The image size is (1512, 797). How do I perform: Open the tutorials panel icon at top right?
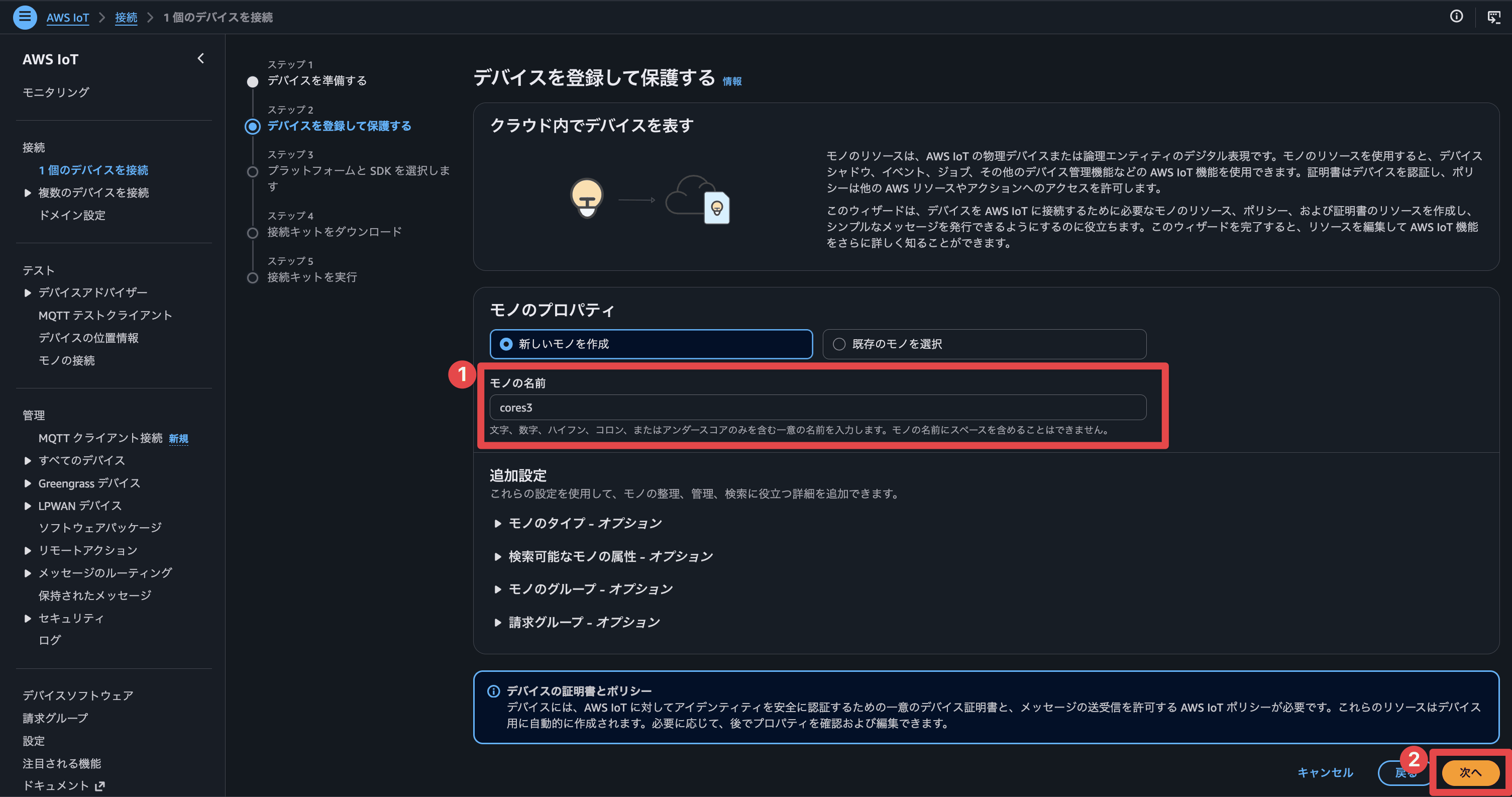1494,17
